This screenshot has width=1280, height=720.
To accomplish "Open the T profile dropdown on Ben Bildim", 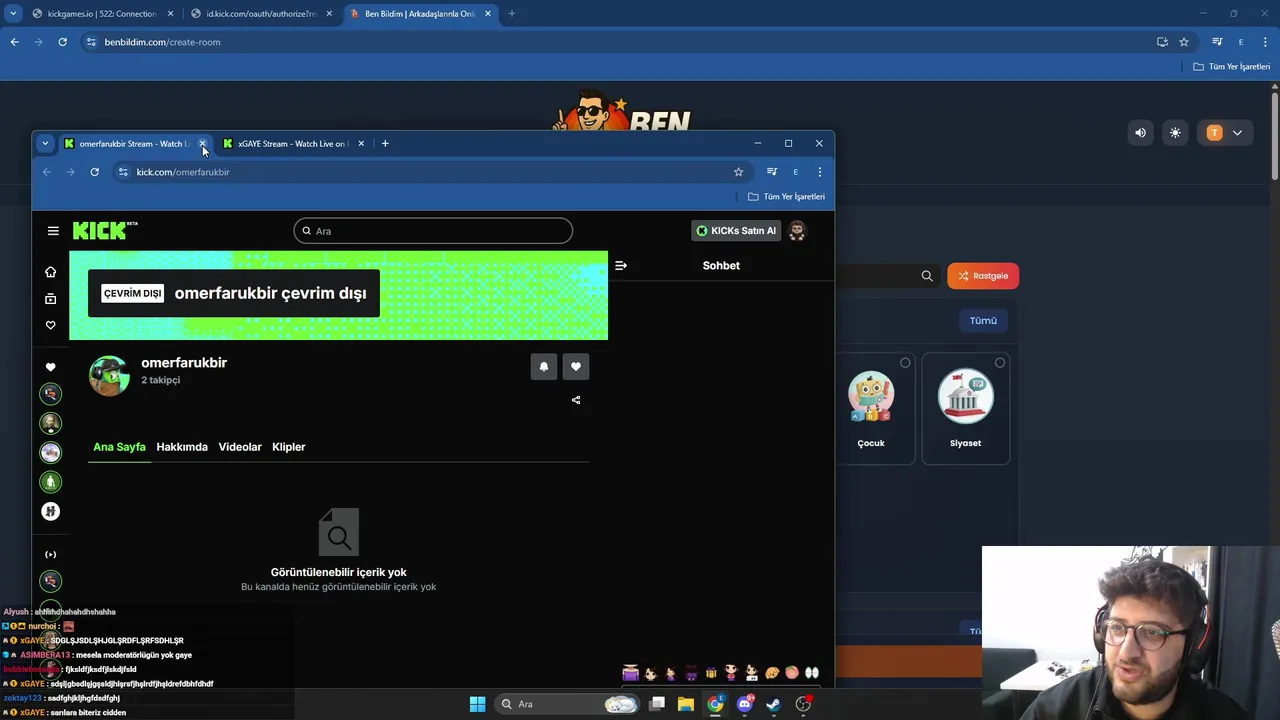I will point(1225,133).
